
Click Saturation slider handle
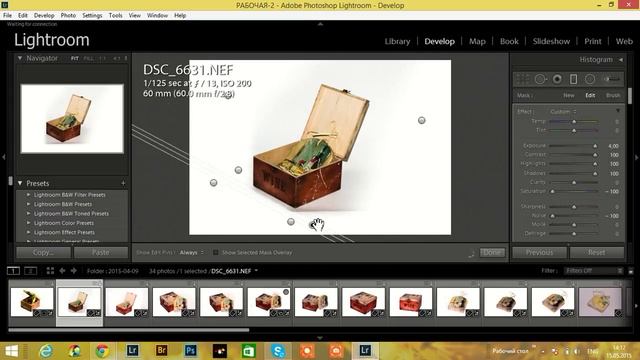[x=553, y=191]
